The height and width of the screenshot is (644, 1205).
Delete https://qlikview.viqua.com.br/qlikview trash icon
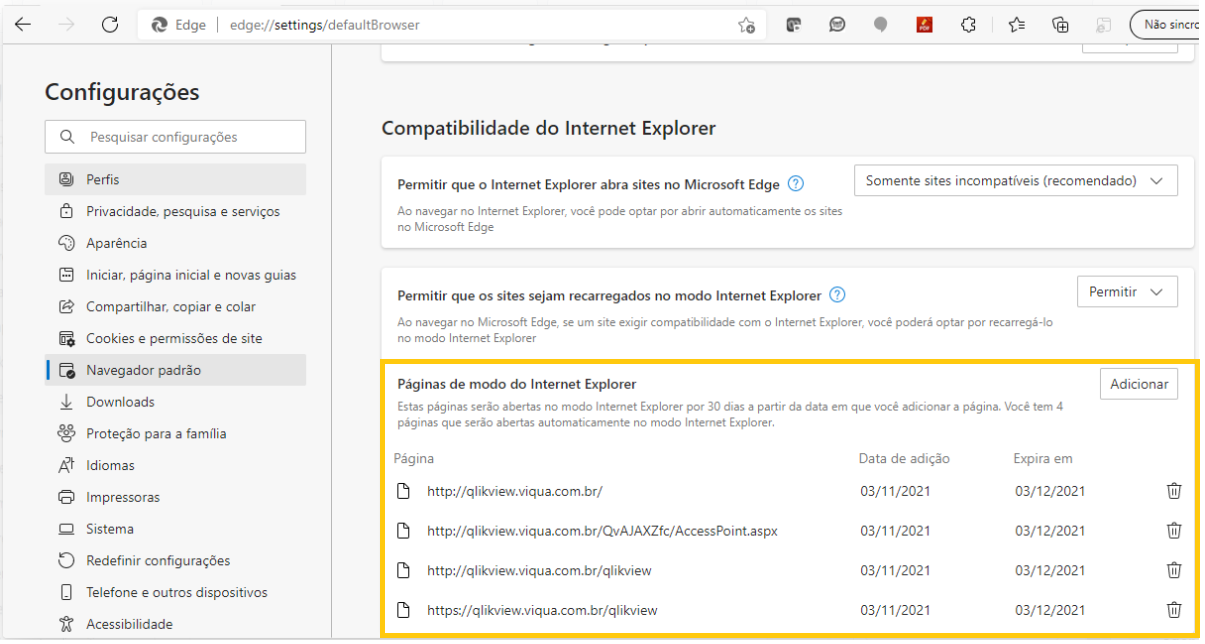(1174, 610)
